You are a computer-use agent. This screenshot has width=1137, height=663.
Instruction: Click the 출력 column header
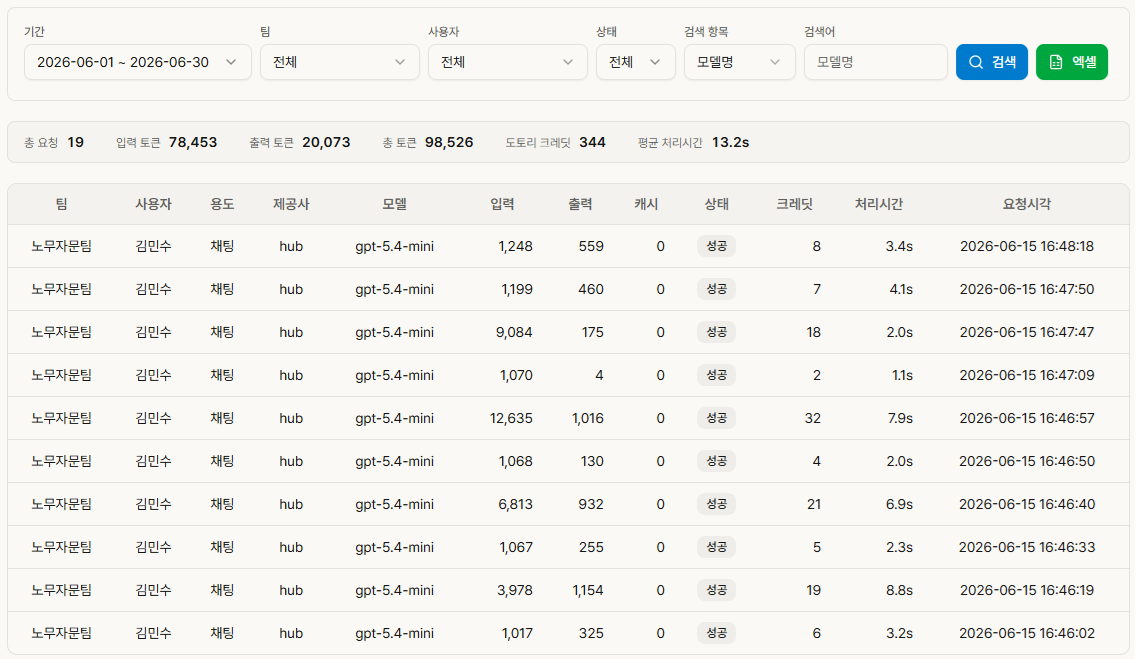pos(579,205)
